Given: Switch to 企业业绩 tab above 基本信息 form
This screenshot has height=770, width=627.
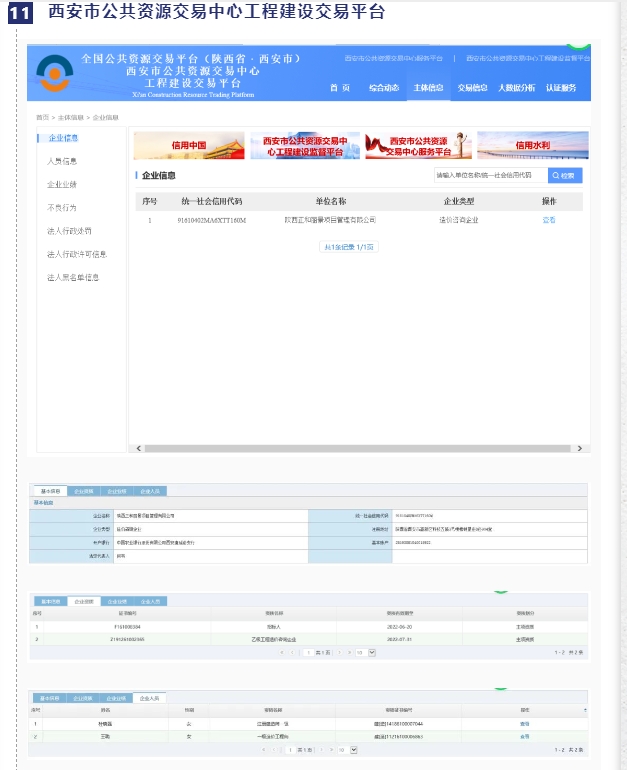Looking at the screenshot, I should 117,491.
